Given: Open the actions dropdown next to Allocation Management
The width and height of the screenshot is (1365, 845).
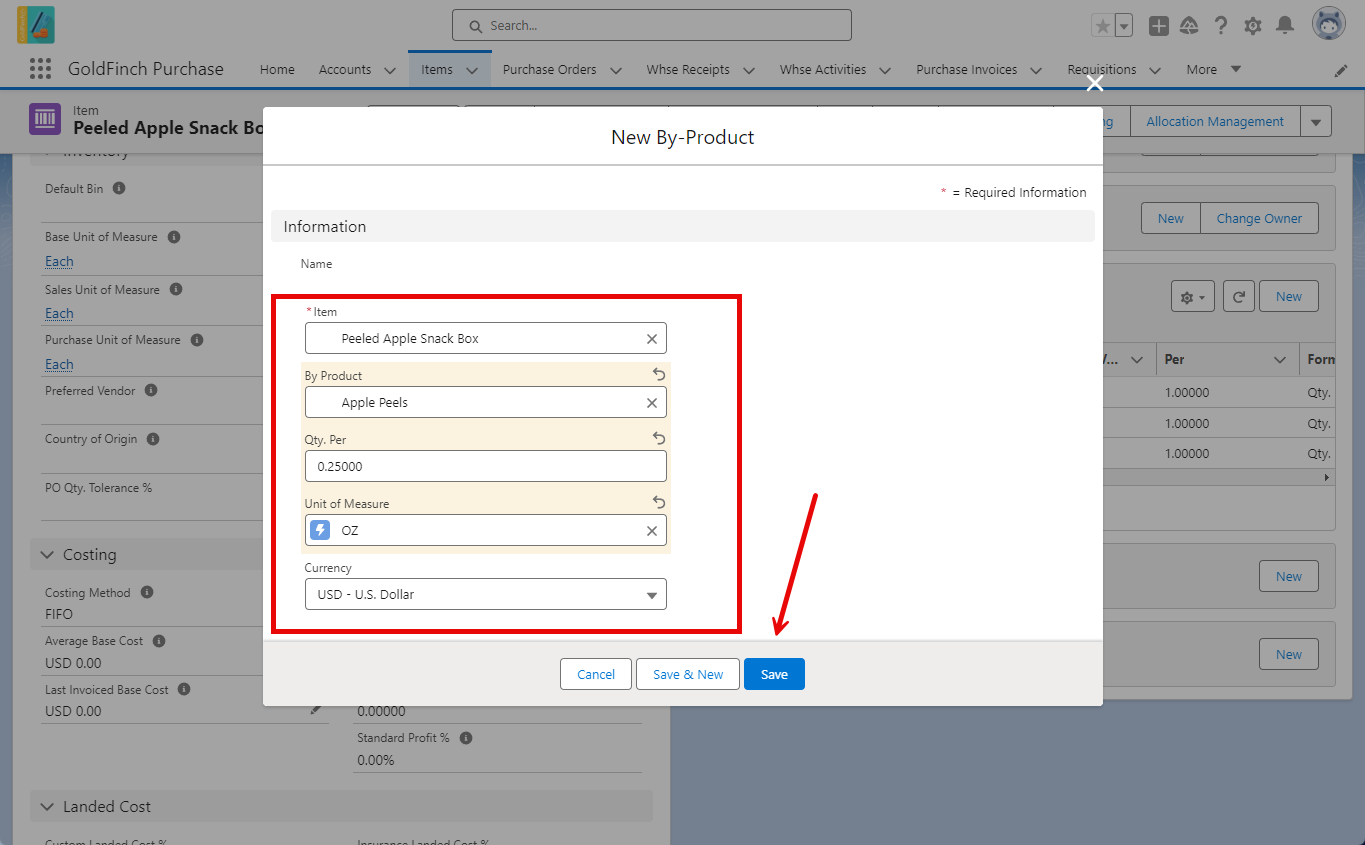Looking at the screenshot, I should pyautogui.click(x=1316, y=121).
